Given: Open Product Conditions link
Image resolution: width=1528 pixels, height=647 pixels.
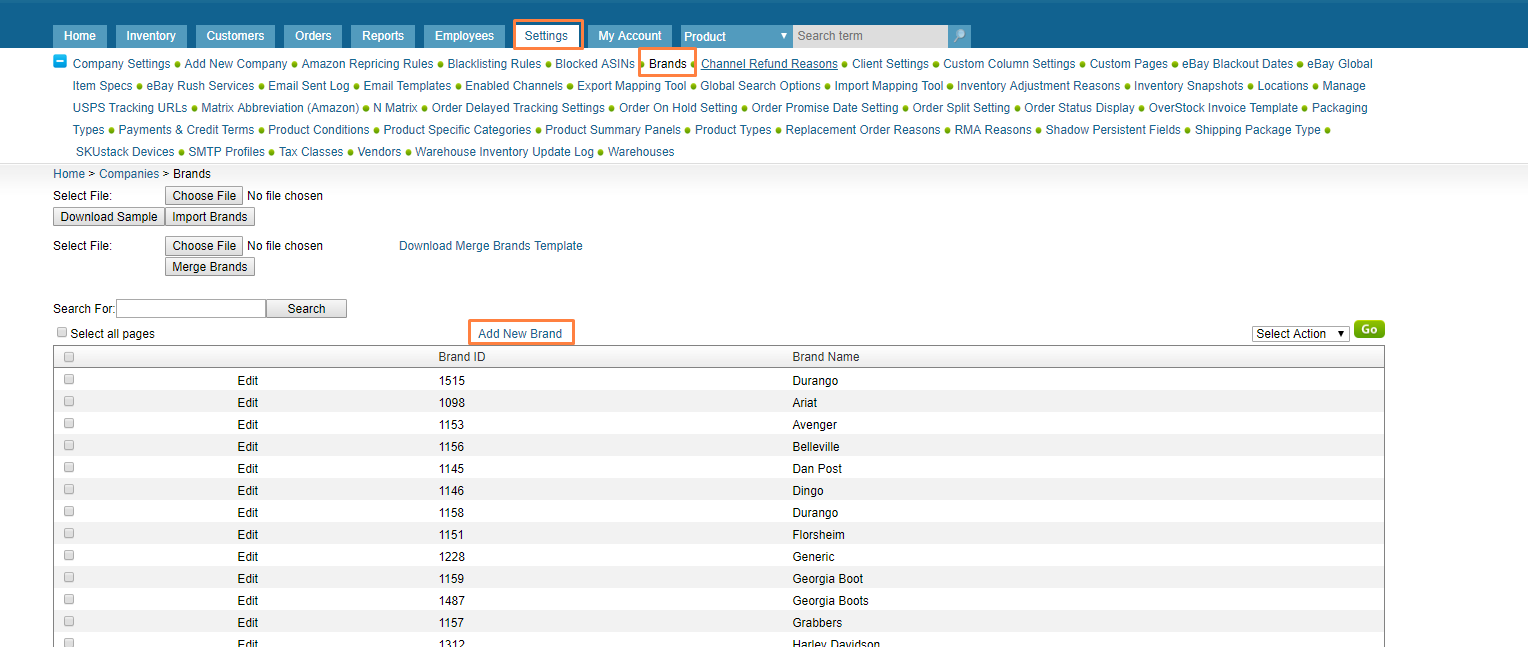Looking at the screenshot, I should pos(319,130).
